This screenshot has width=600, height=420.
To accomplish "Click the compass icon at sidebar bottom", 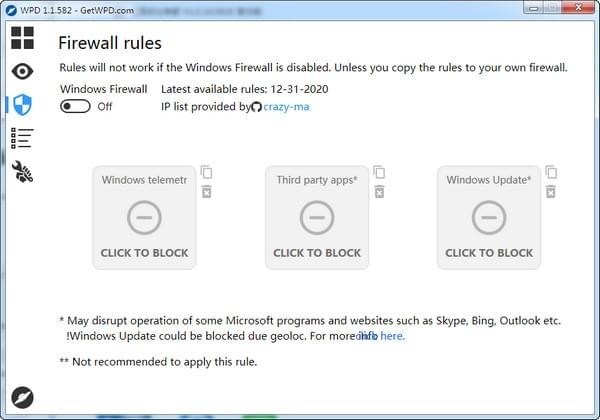I will coord(22,397).
